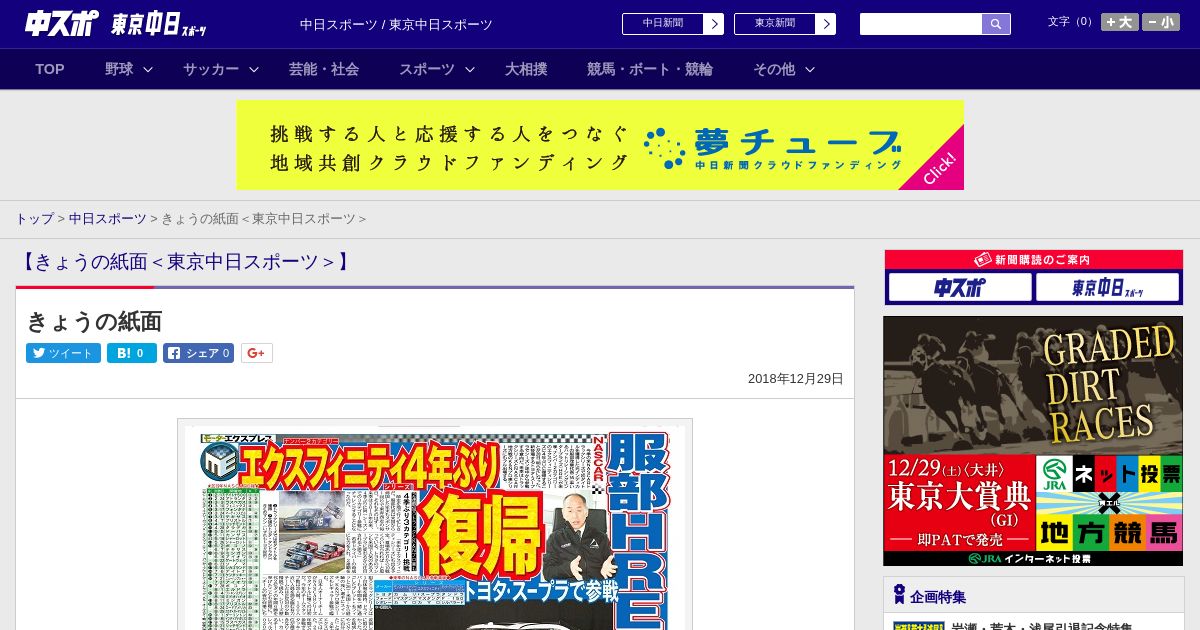Focus the header search input field
Screen dimensions: 1200x630
pos(921,24)
